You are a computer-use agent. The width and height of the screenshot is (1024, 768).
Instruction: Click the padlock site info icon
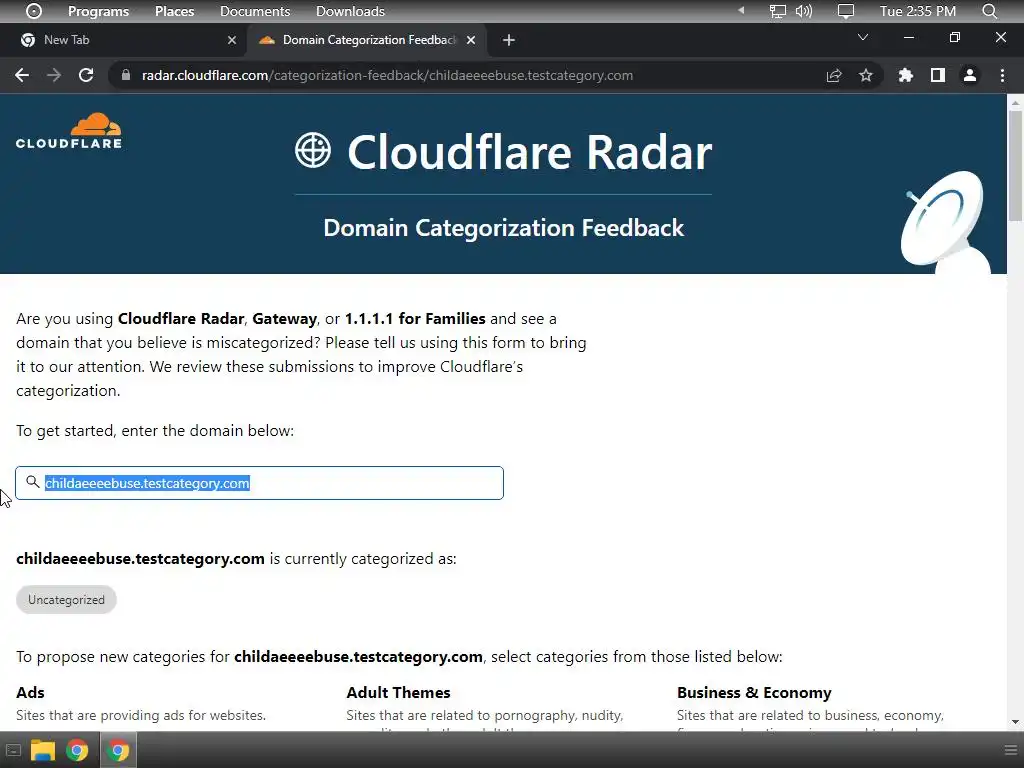point(125,75)
